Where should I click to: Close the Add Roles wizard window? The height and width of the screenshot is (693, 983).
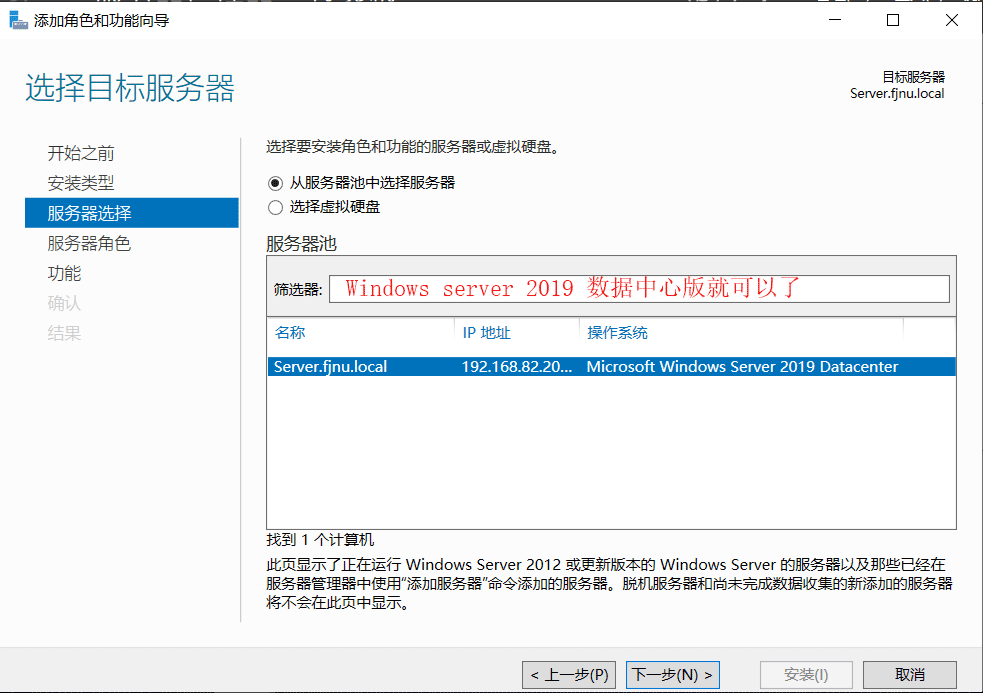tap(951, 20)
